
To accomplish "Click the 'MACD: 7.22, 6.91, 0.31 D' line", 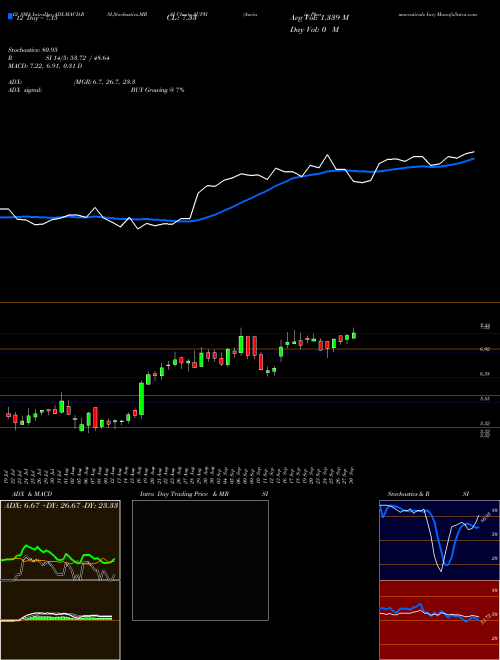I will 45,66.
